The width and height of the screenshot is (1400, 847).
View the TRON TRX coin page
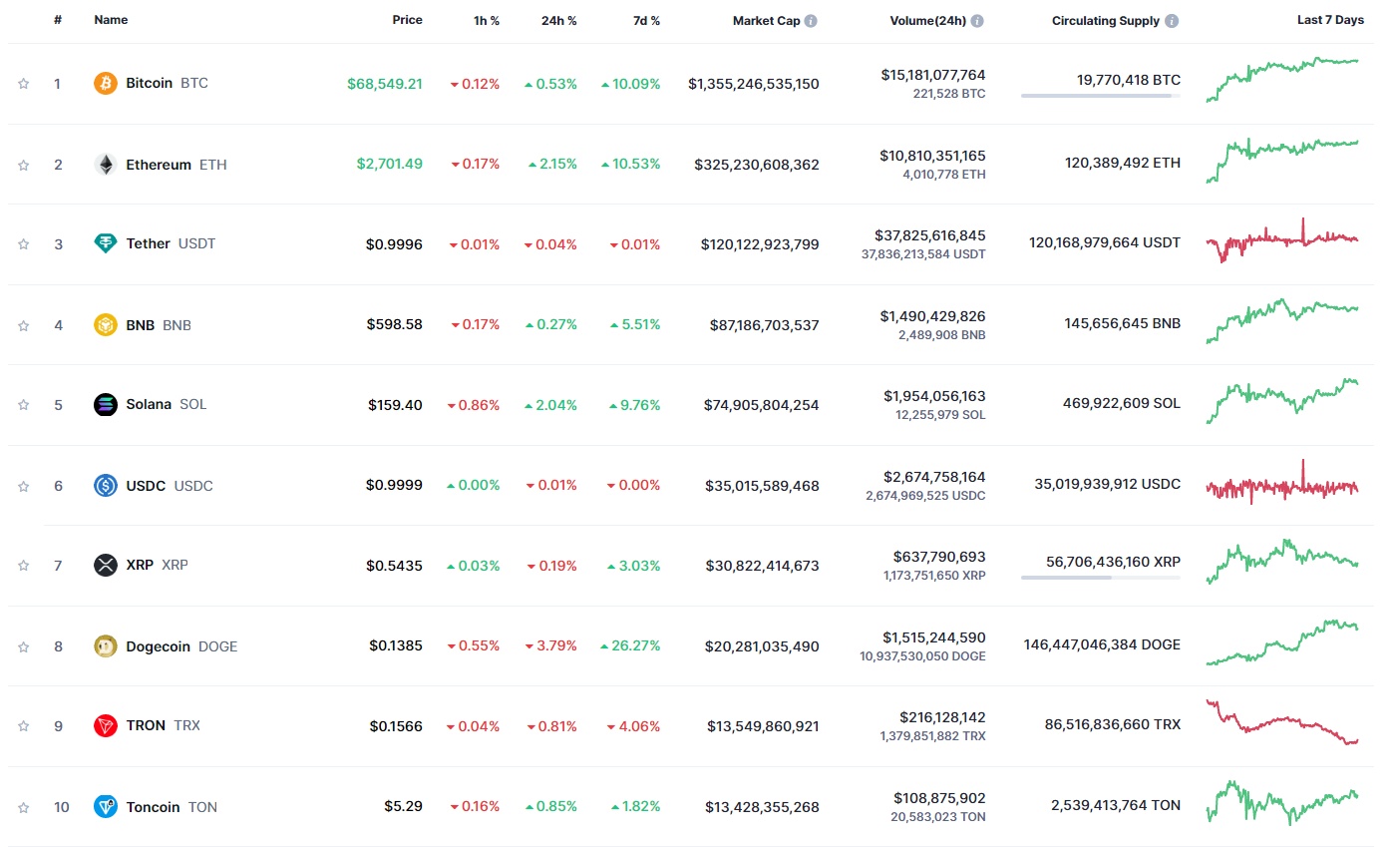[163, 725]
